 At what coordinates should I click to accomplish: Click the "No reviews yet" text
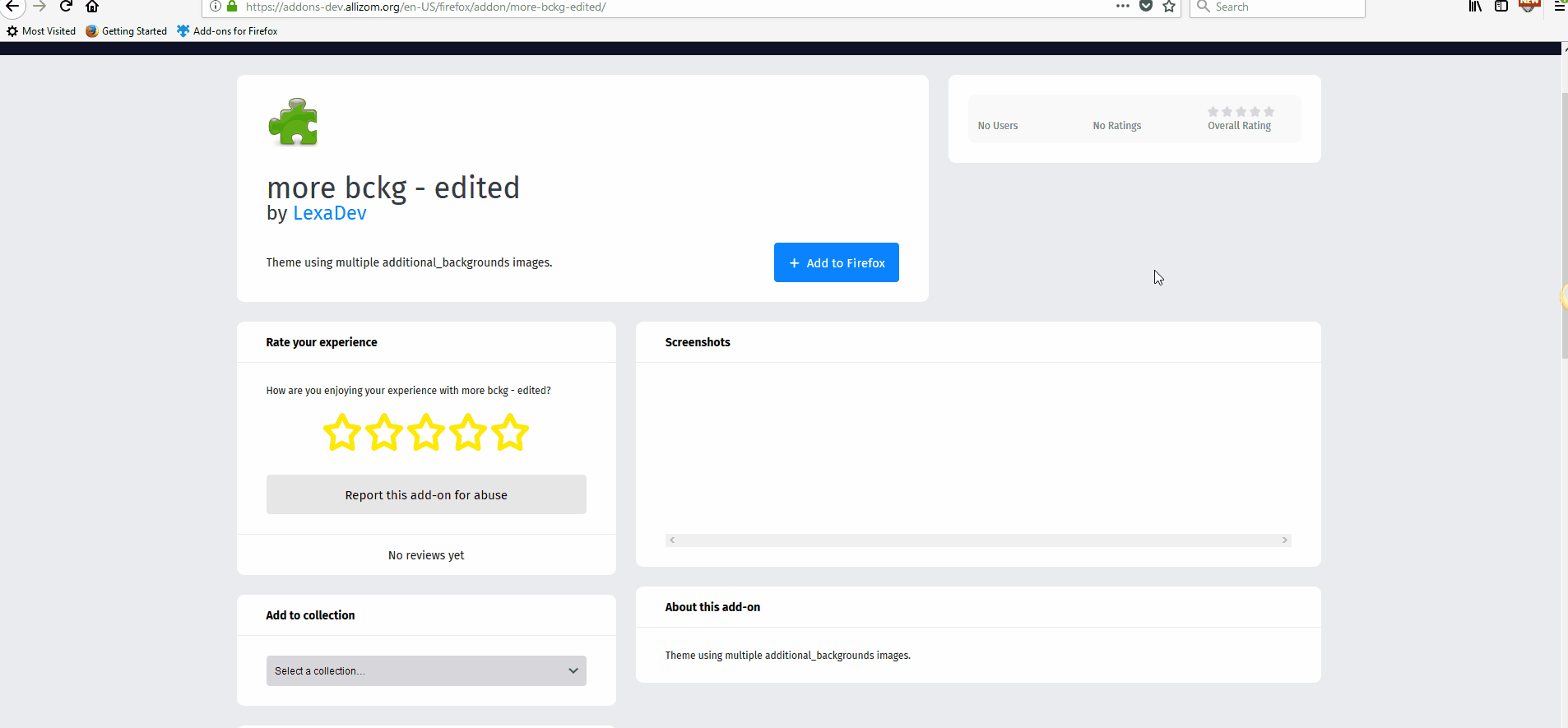426,555
